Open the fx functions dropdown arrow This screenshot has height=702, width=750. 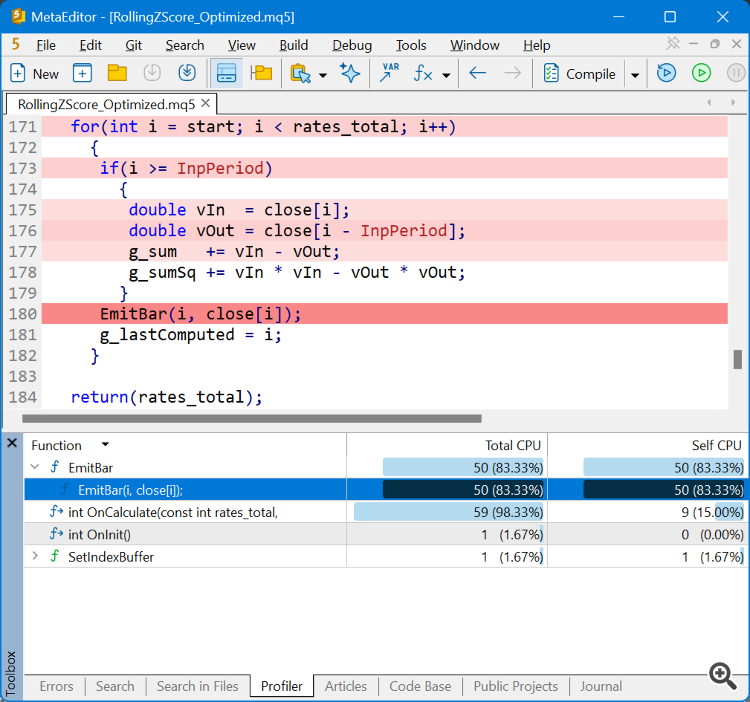coord(446,75)
